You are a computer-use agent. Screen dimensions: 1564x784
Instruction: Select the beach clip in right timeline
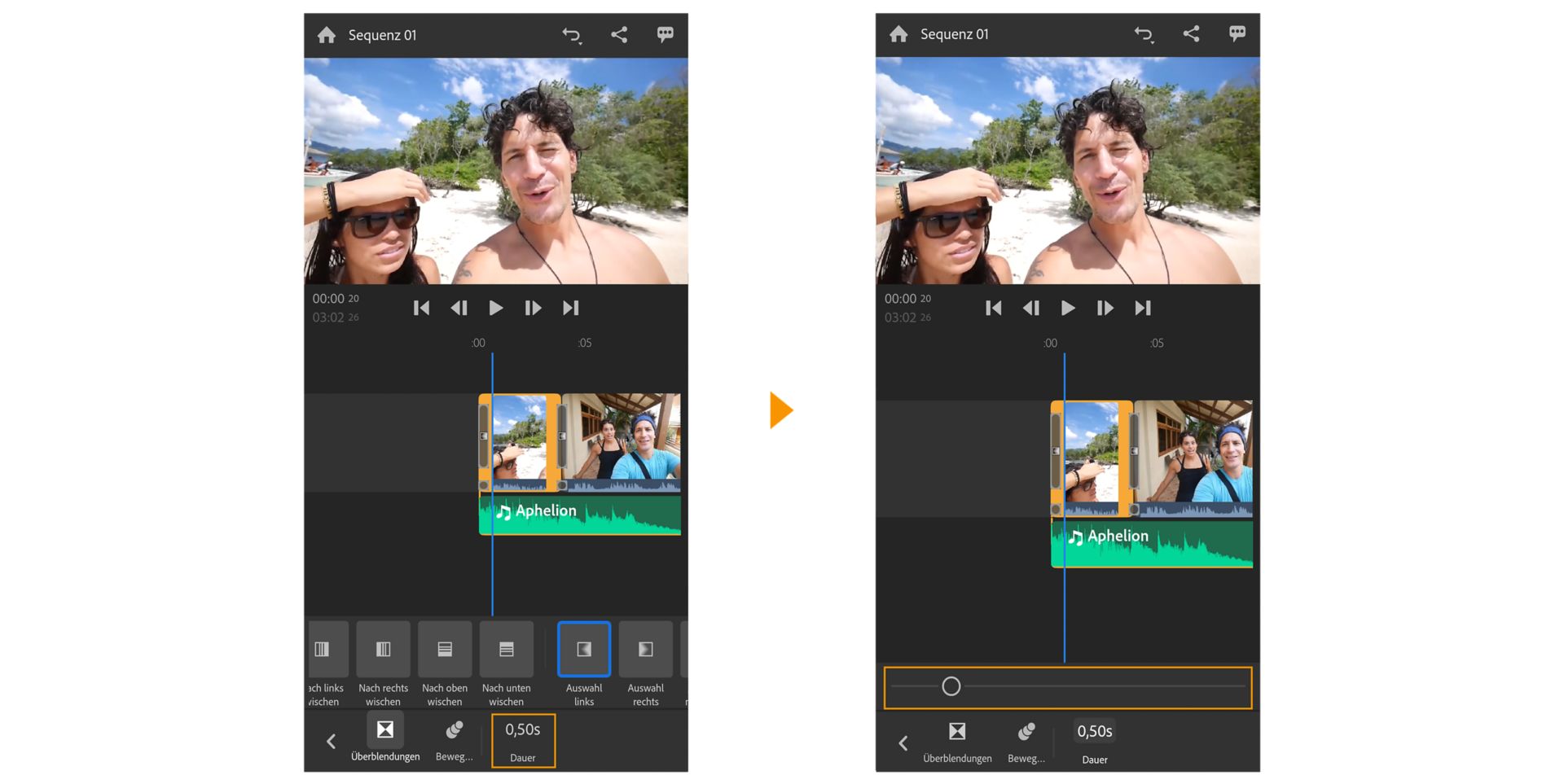click(1092, 458)
